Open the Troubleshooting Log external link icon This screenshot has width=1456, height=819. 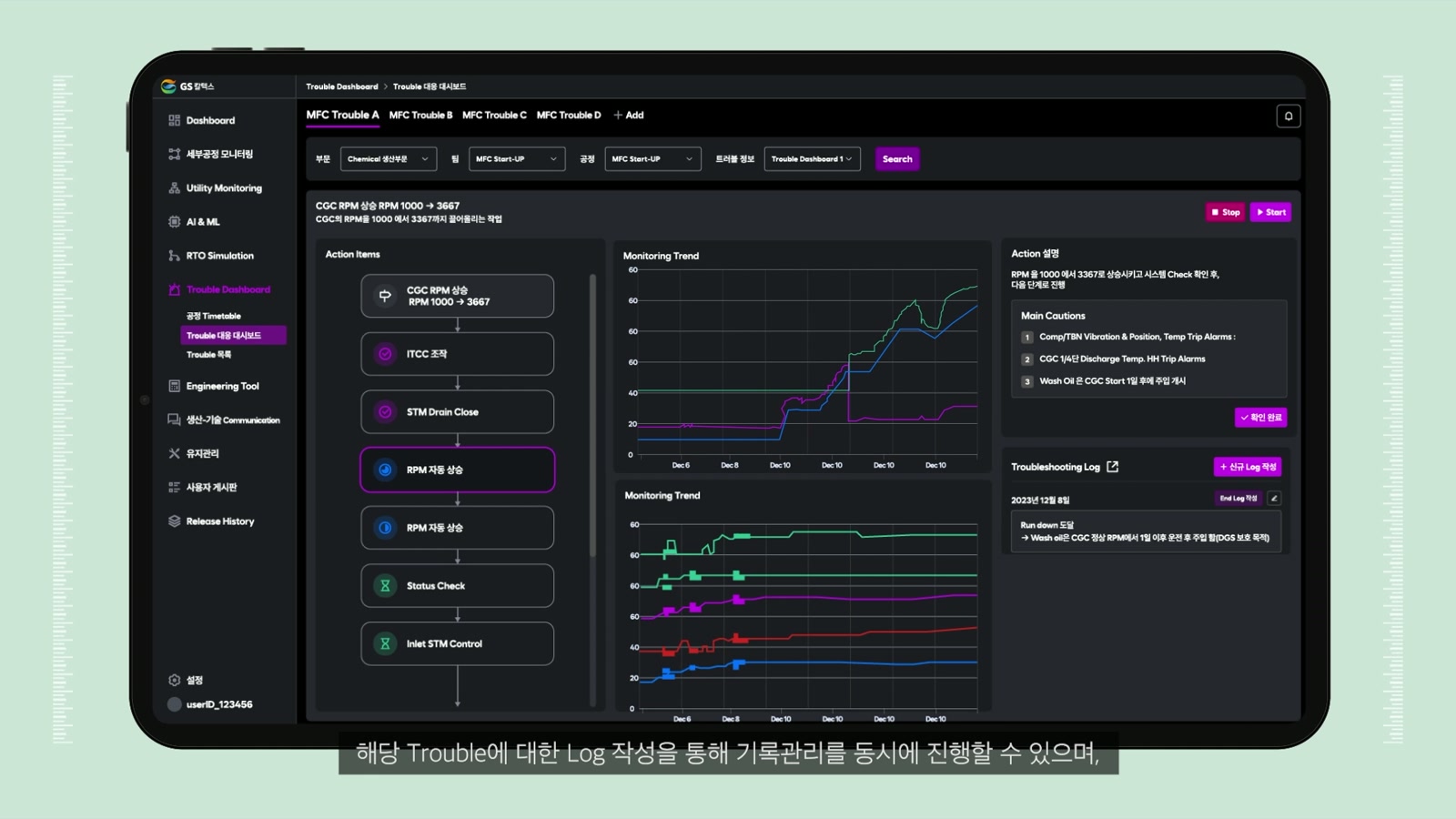click(x=1112, y=467)
